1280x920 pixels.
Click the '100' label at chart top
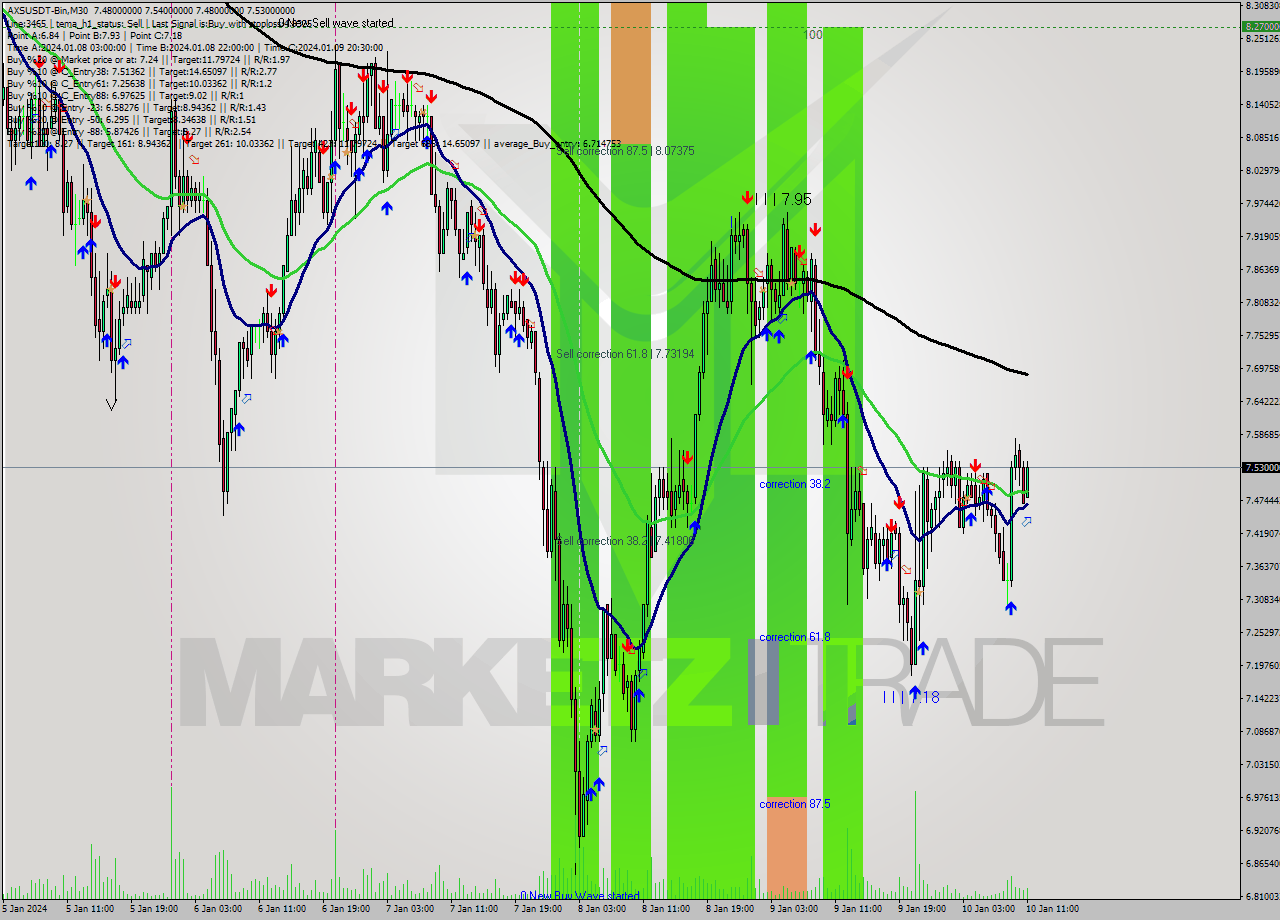(x=813, y=35)
